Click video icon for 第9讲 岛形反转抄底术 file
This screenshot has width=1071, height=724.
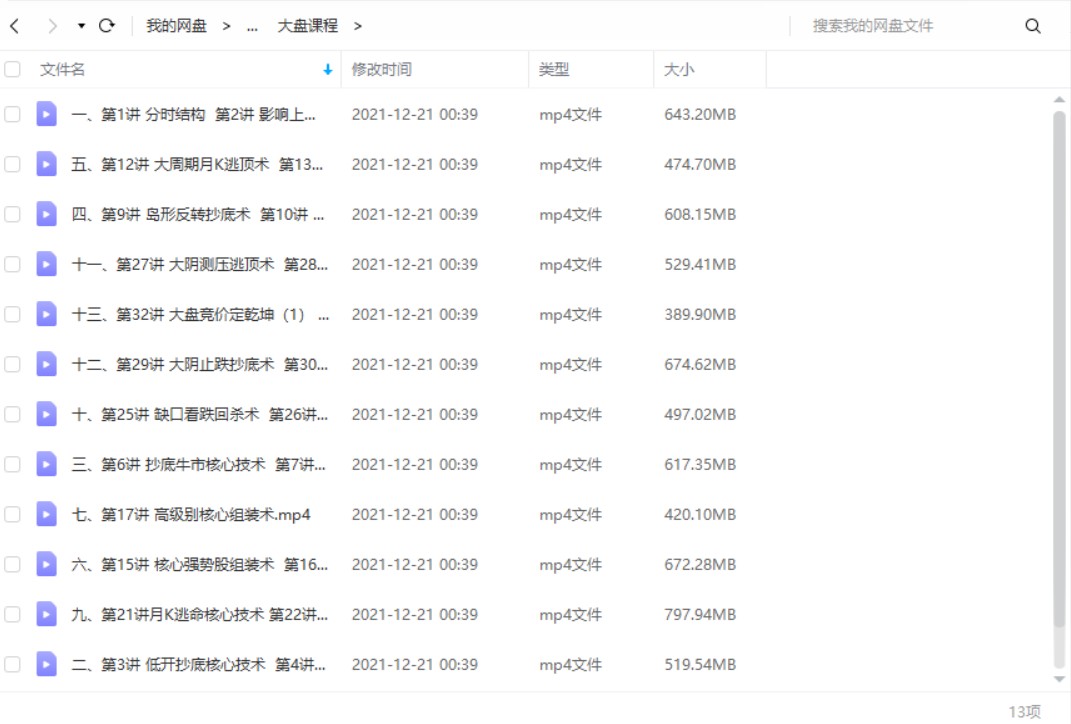click(46, 214)
